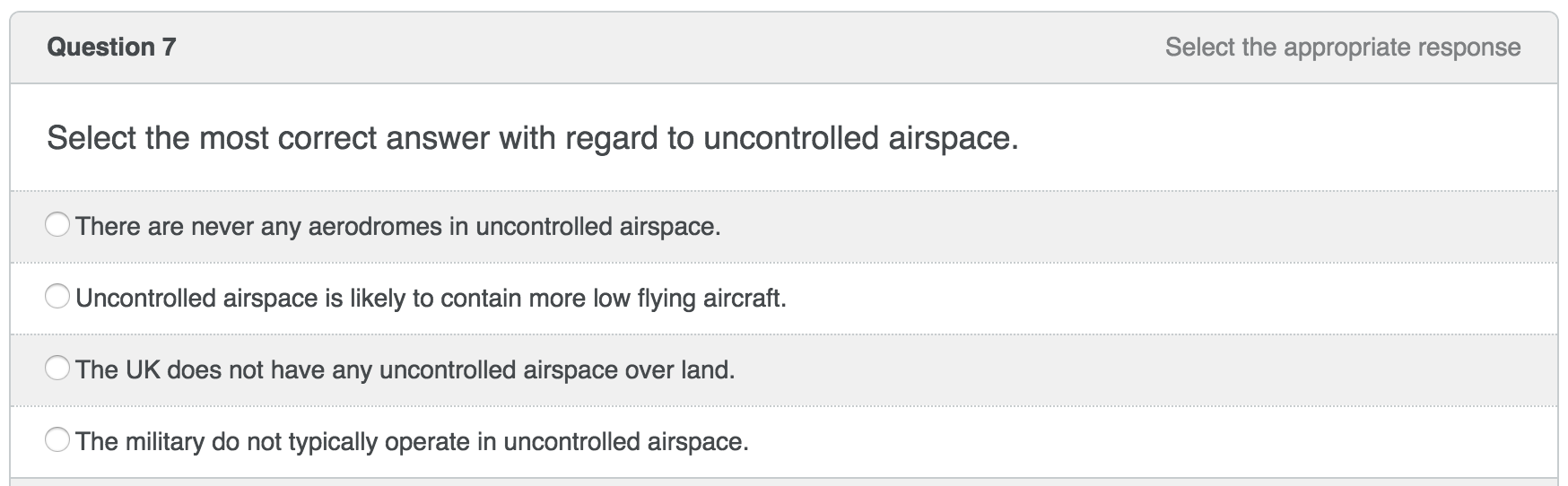Pick the 'UK does not have' radio button
This screenshot has width=1568, height=486.
(57, 369)
